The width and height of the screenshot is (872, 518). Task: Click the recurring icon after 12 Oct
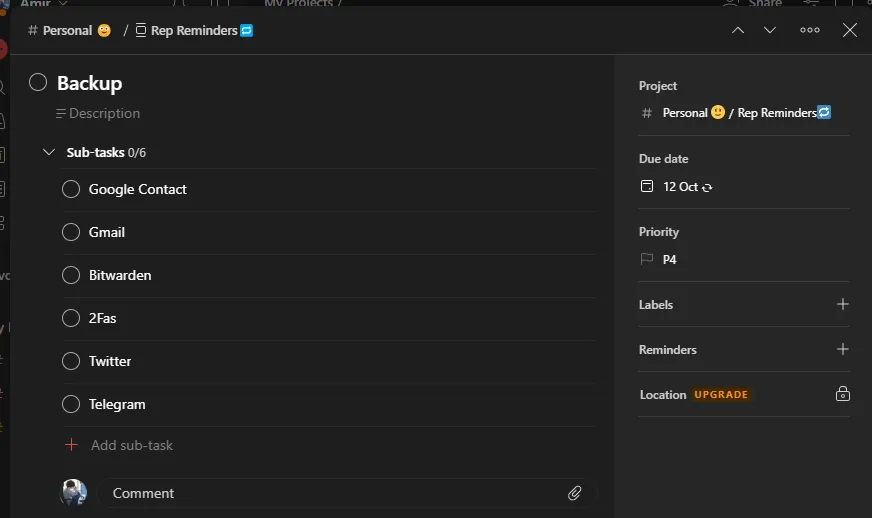click(707, 188)
